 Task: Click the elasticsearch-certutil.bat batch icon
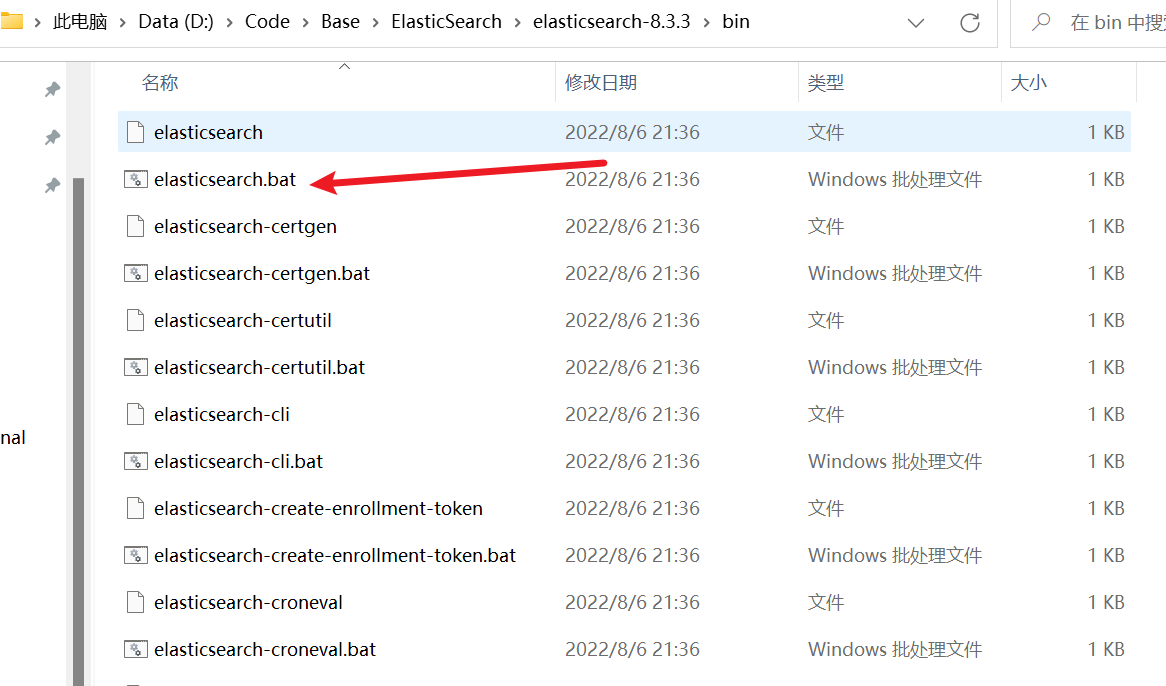(135, 367)
